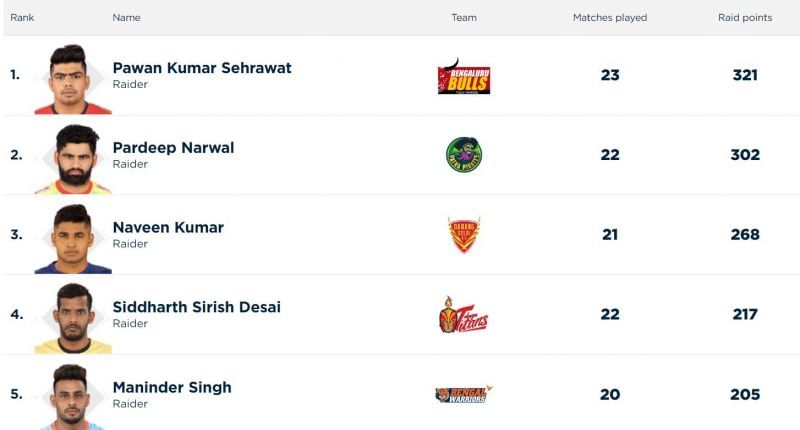The width and height of the screenshot is (800, 430).
Task: Click the Rank column header
Action: (x=22, y=18)
